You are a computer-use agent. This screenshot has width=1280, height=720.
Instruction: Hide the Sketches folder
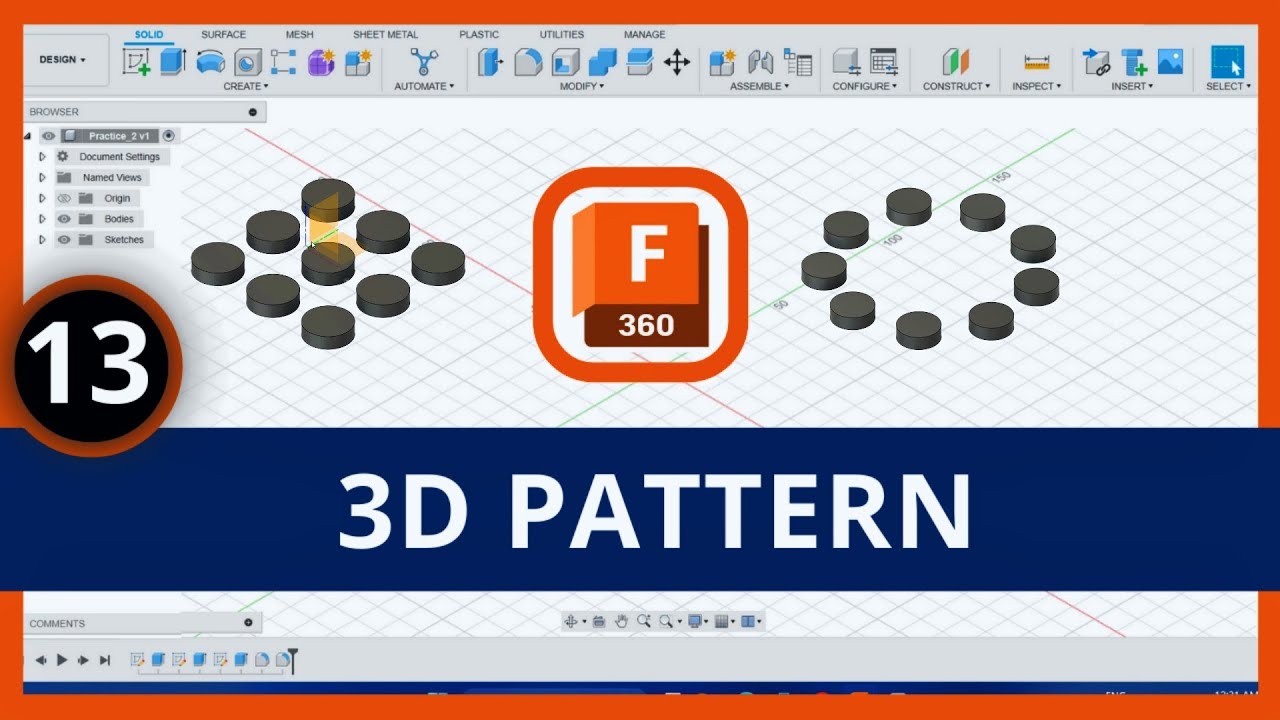pos(64,240)
